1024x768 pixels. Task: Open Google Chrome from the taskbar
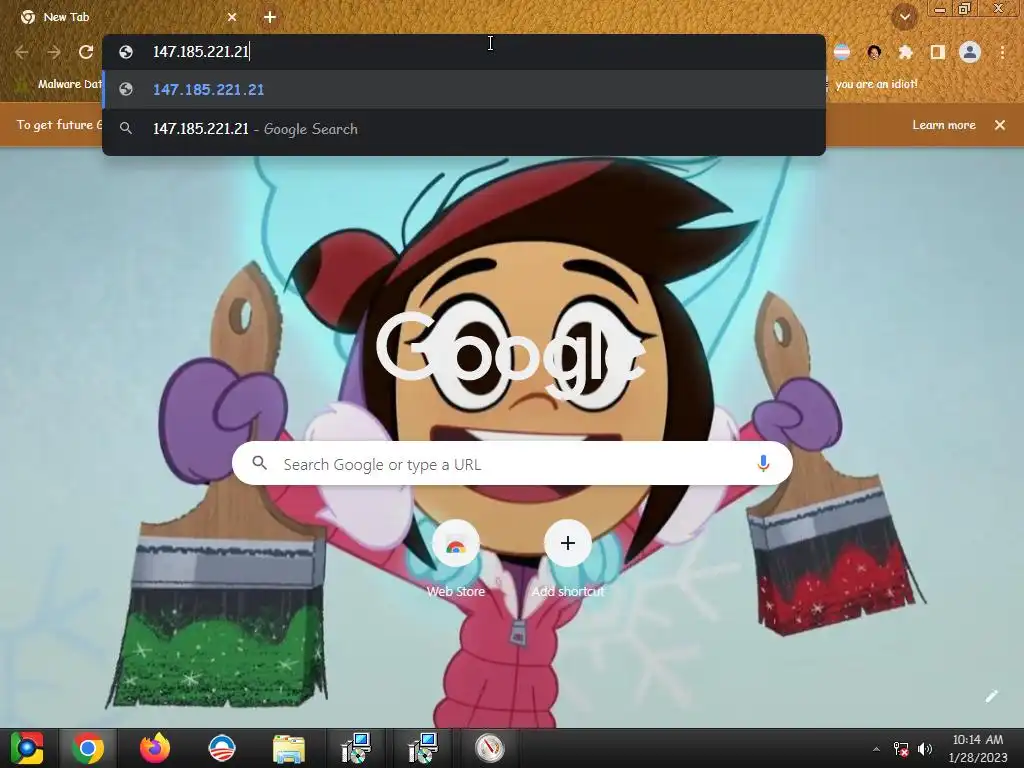[88, 748]
